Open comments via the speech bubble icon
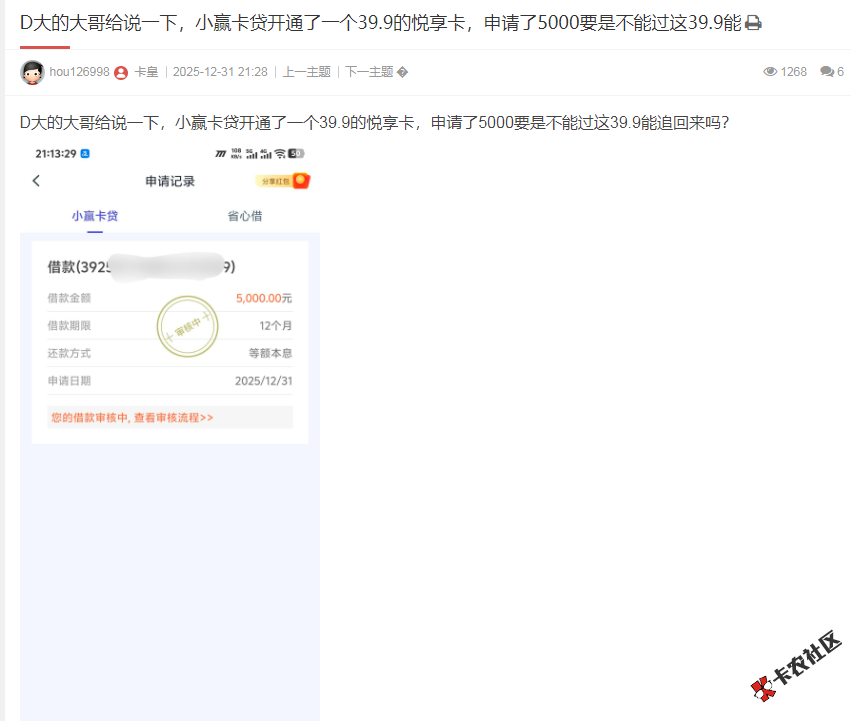The width and height of the screenshot is (851, 721). click(824, 71)
